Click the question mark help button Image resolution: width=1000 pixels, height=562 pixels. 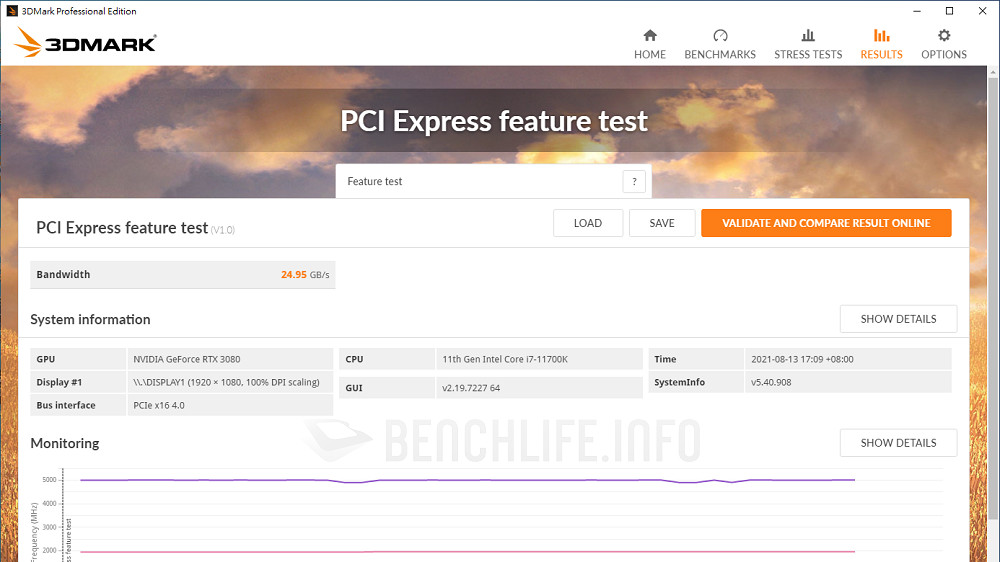tap(634, 182)
